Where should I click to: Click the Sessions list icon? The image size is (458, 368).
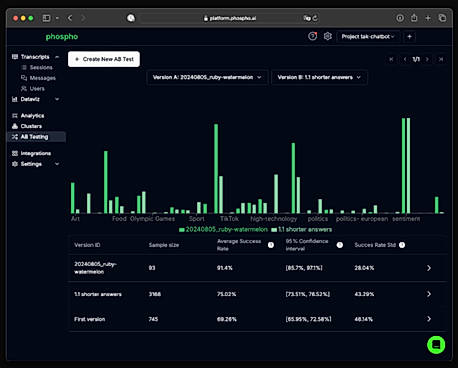(x=24, y=67)
